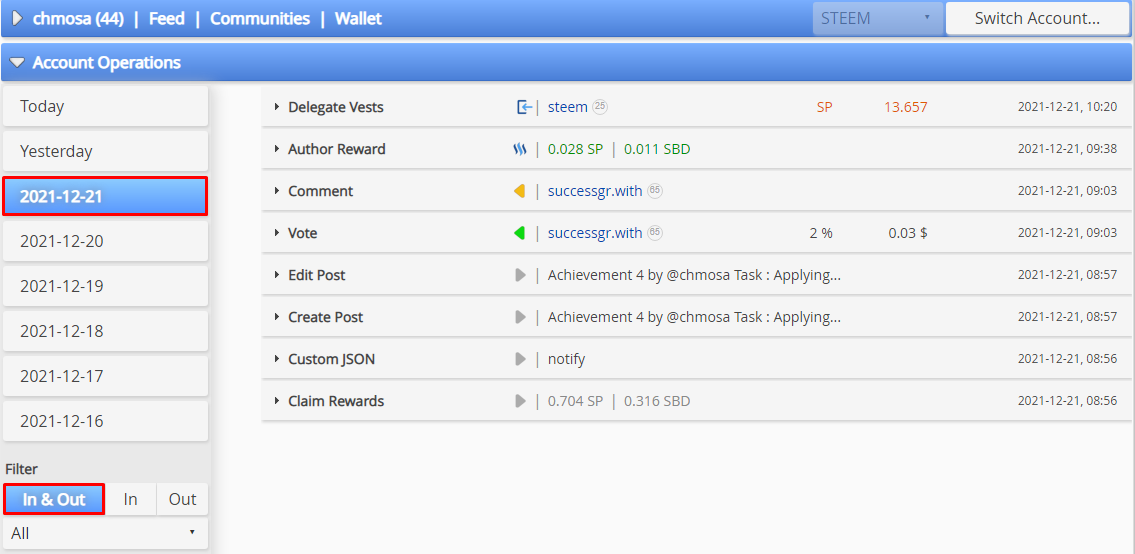The height and width of the screenshot is (554, 1135).
Task: Expand the account header triangle beside chmosa
Action: coord(18,19)
